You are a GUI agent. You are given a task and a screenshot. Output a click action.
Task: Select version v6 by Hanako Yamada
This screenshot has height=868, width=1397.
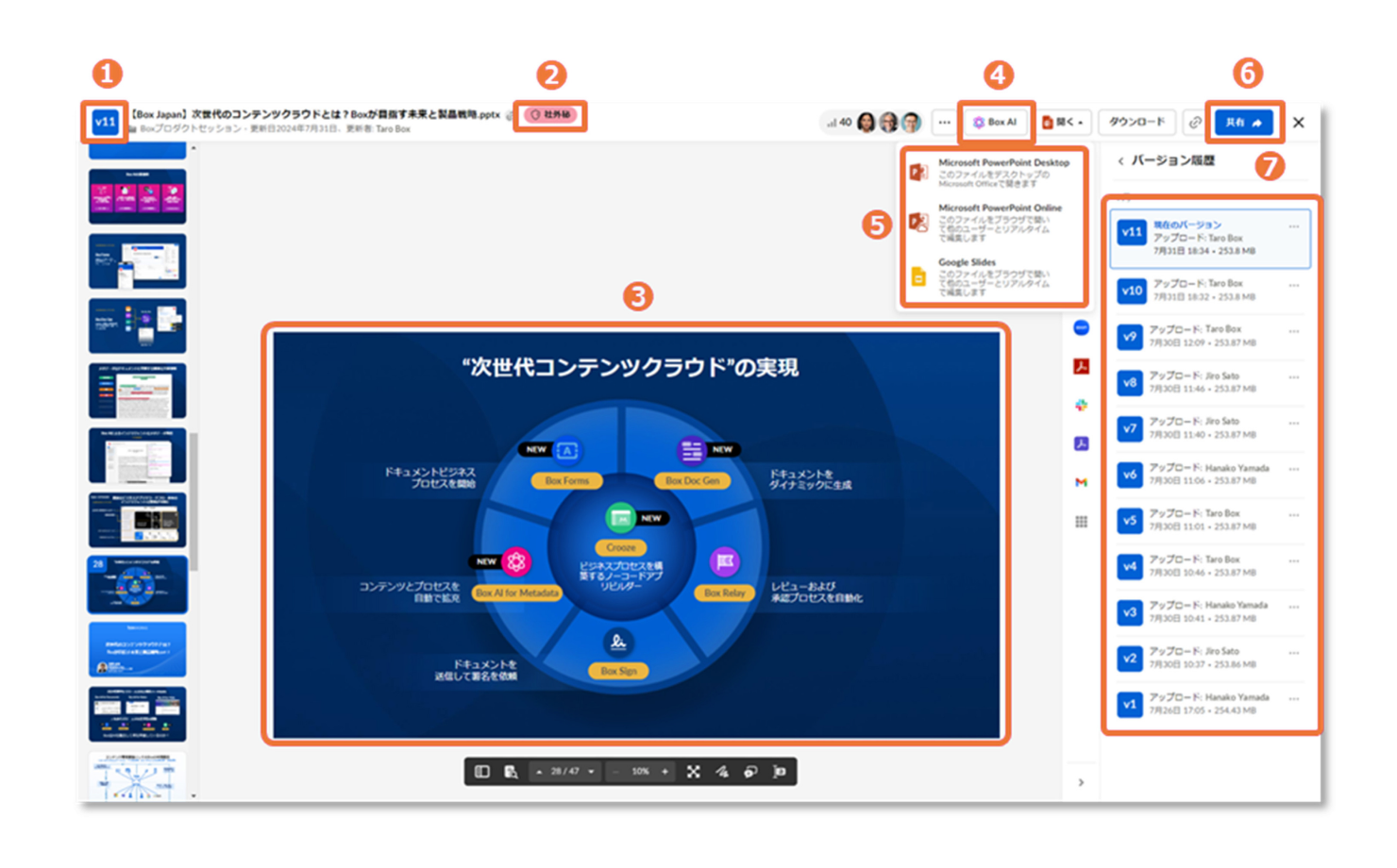(1211, 475)
